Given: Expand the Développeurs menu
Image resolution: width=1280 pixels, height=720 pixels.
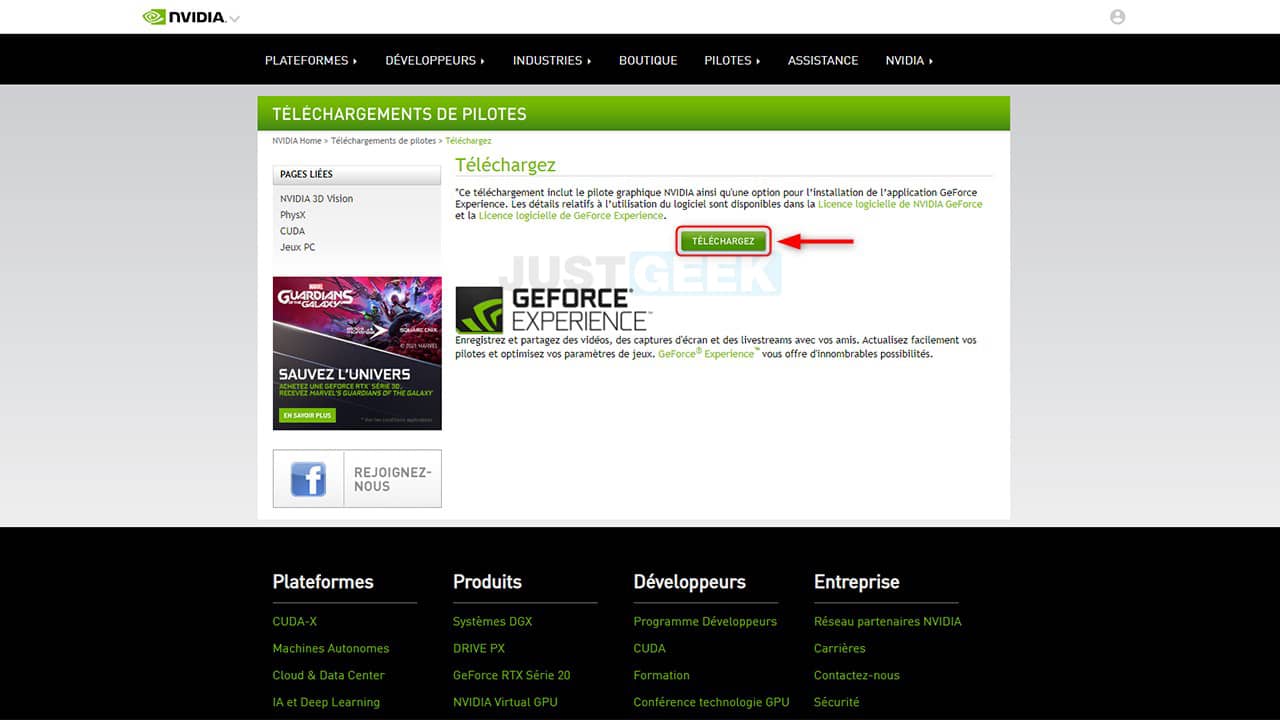Looking at the screenshot, I should point(435,60).
